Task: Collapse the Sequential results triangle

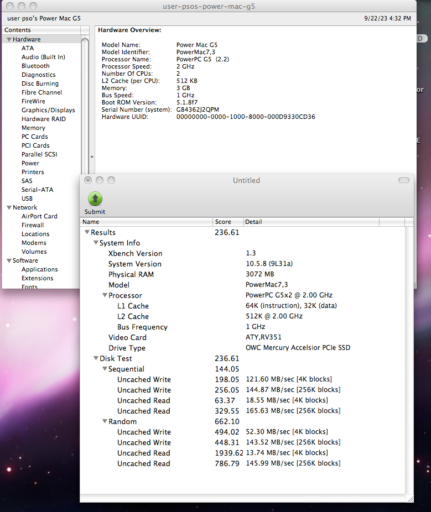Action: click(105, 369)
